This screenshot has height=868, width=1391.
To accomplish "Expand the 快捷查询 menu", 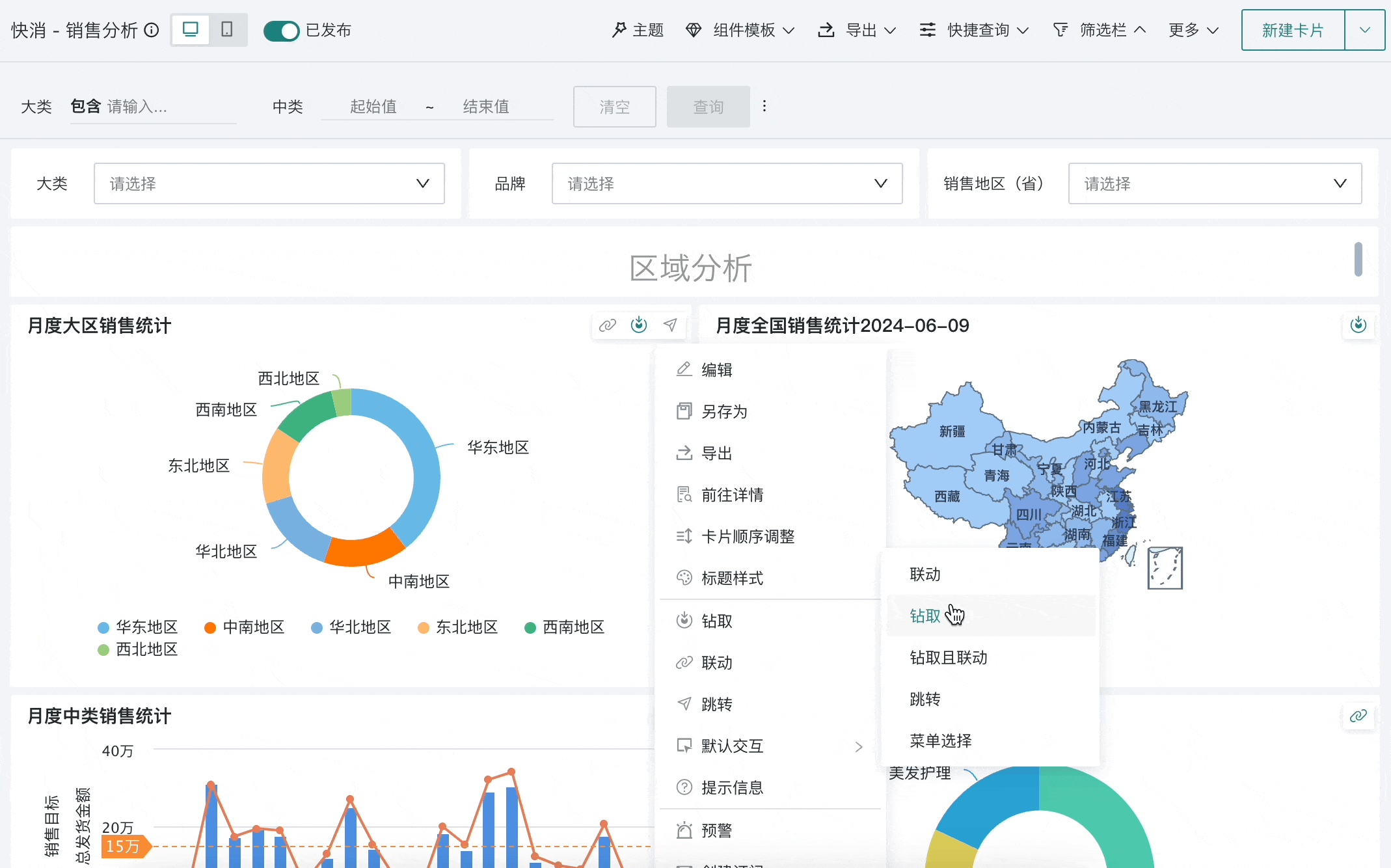I will [974, 30].
